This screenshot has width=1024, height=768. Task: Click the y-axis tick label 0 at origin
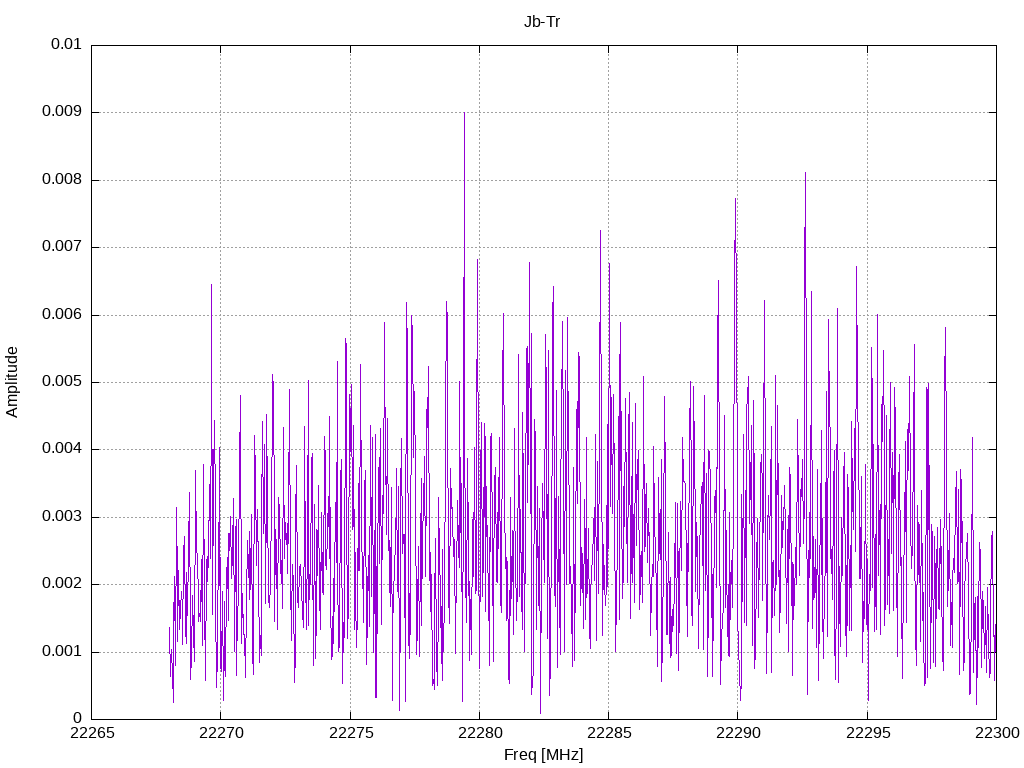point(77,718)
